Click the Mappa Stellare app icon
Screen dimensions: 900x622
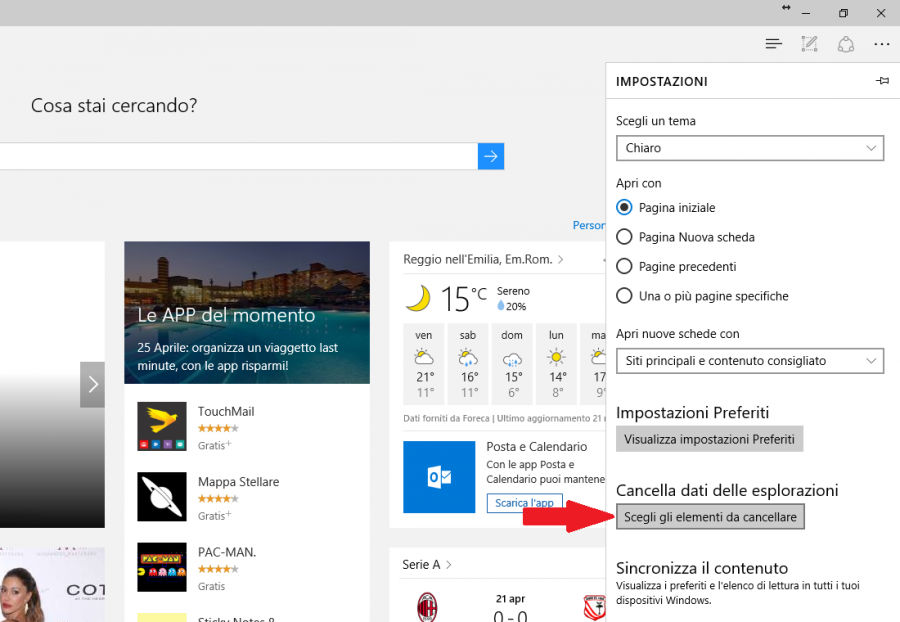click(x=162, y=497)
